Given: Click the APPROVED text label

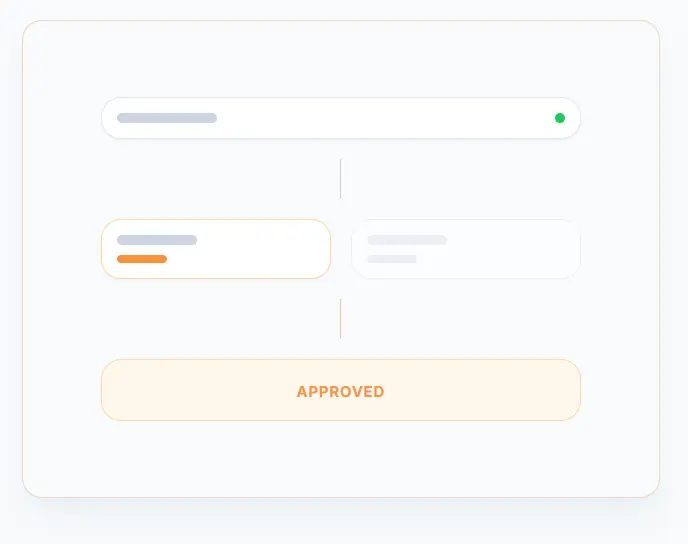Looking at the screenshot, I should pyautogui.click(x=340, y=391).
